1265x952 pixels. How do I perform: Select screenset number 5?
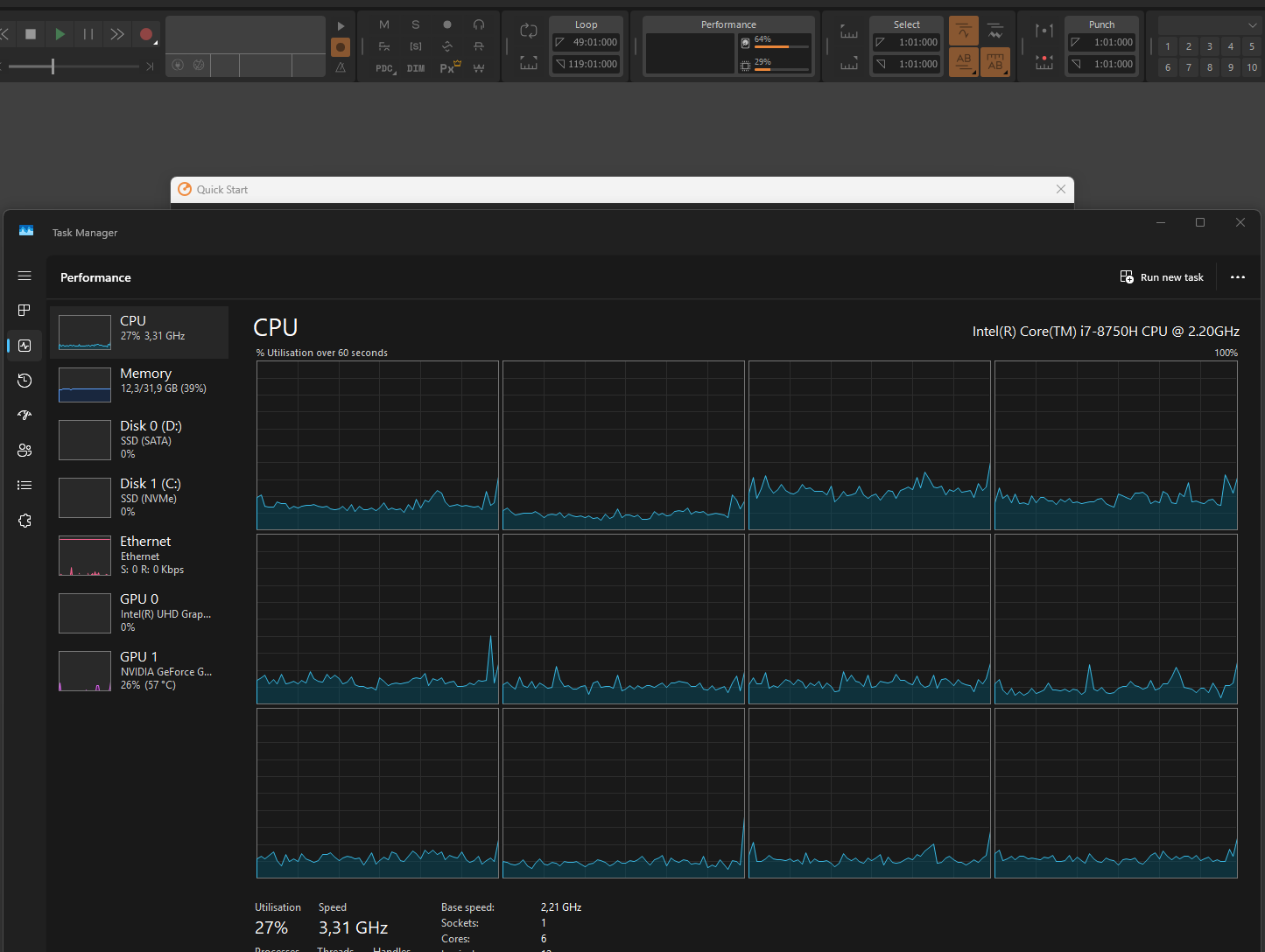point(1252,46)
